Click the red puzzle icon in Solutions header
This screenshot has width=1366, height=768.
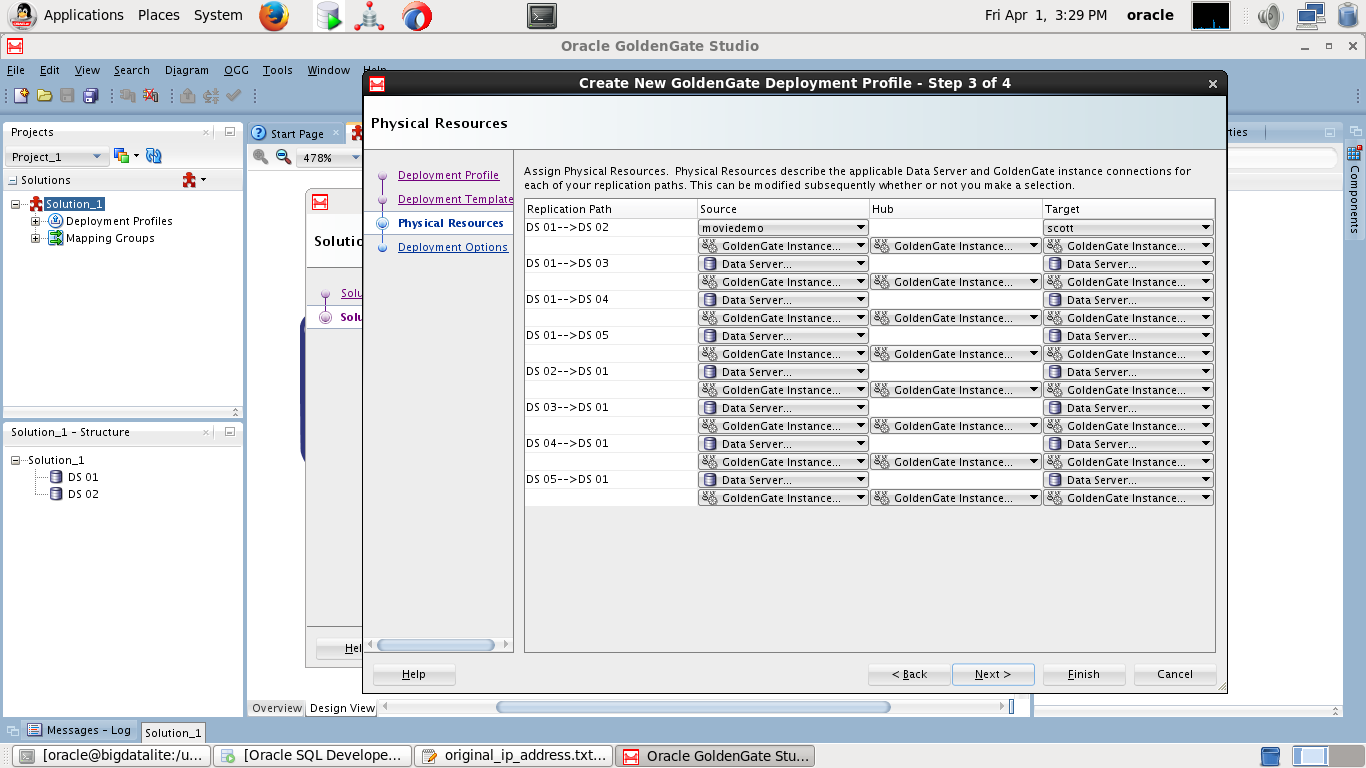190,180
